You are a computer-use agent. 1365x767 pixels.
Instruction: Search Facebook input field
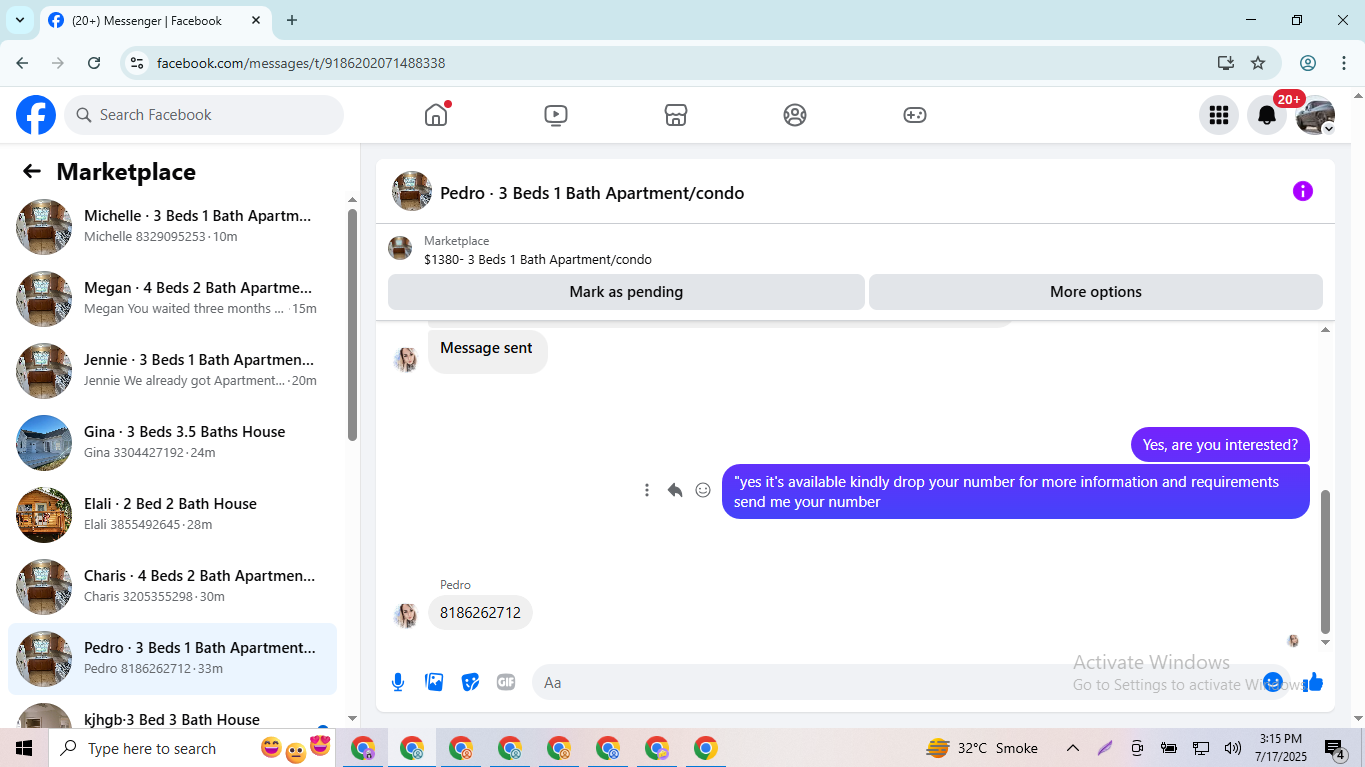pyautogui.click(x=204, y=115)
